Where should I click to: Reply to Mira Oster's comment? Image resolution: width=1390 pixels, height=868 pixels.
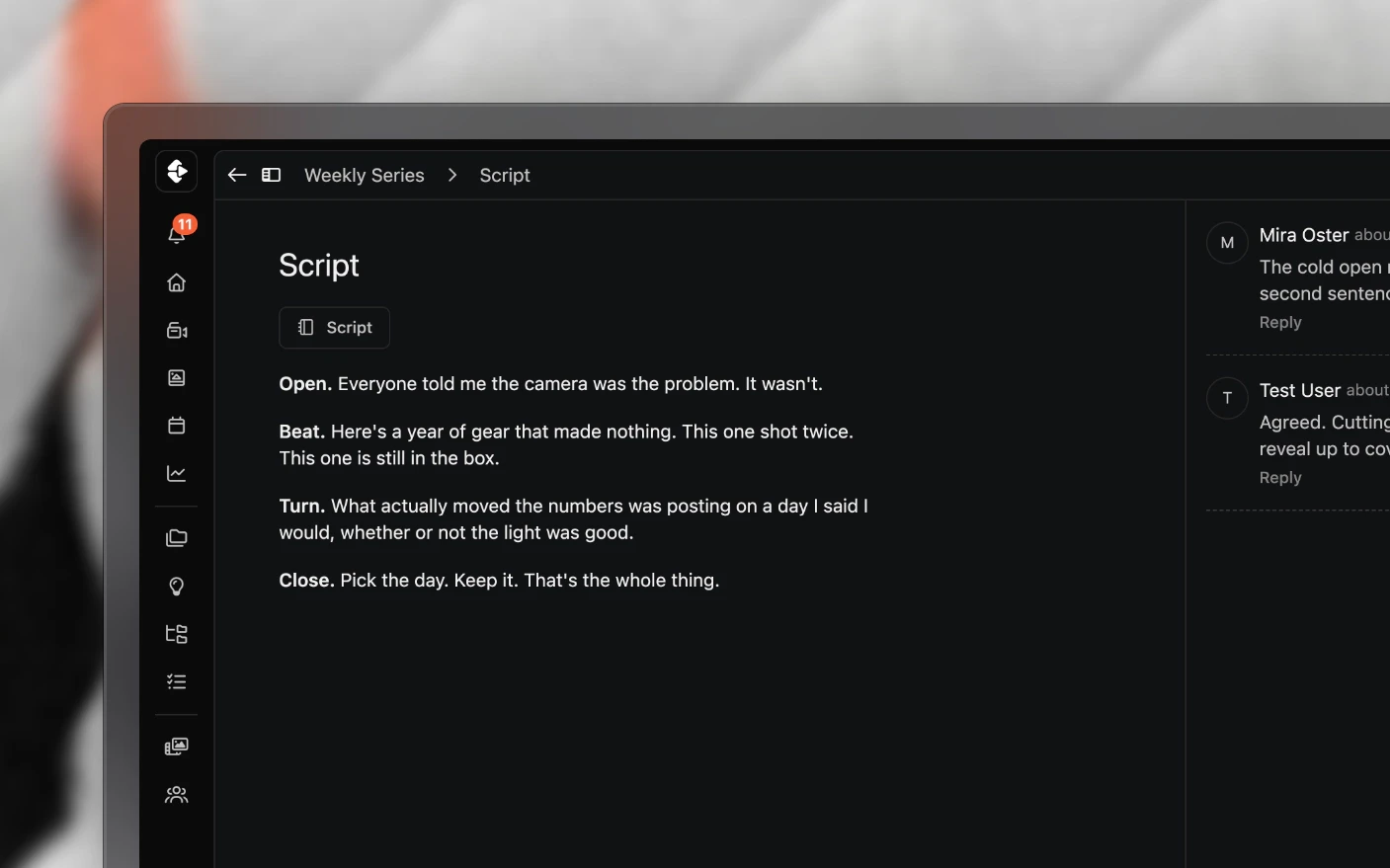(1280, 322)
